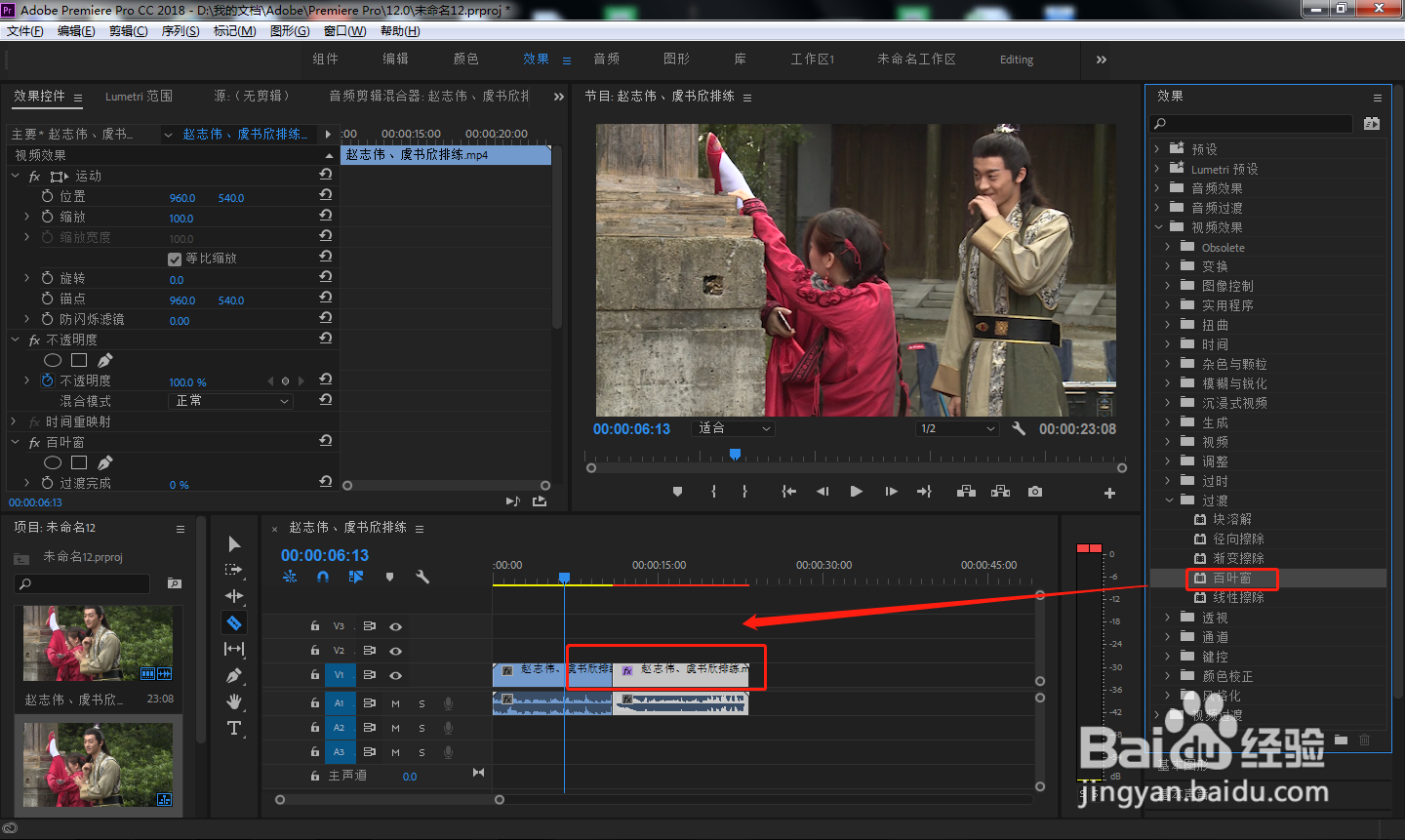Export frame with camera icon

(1034, 492)
